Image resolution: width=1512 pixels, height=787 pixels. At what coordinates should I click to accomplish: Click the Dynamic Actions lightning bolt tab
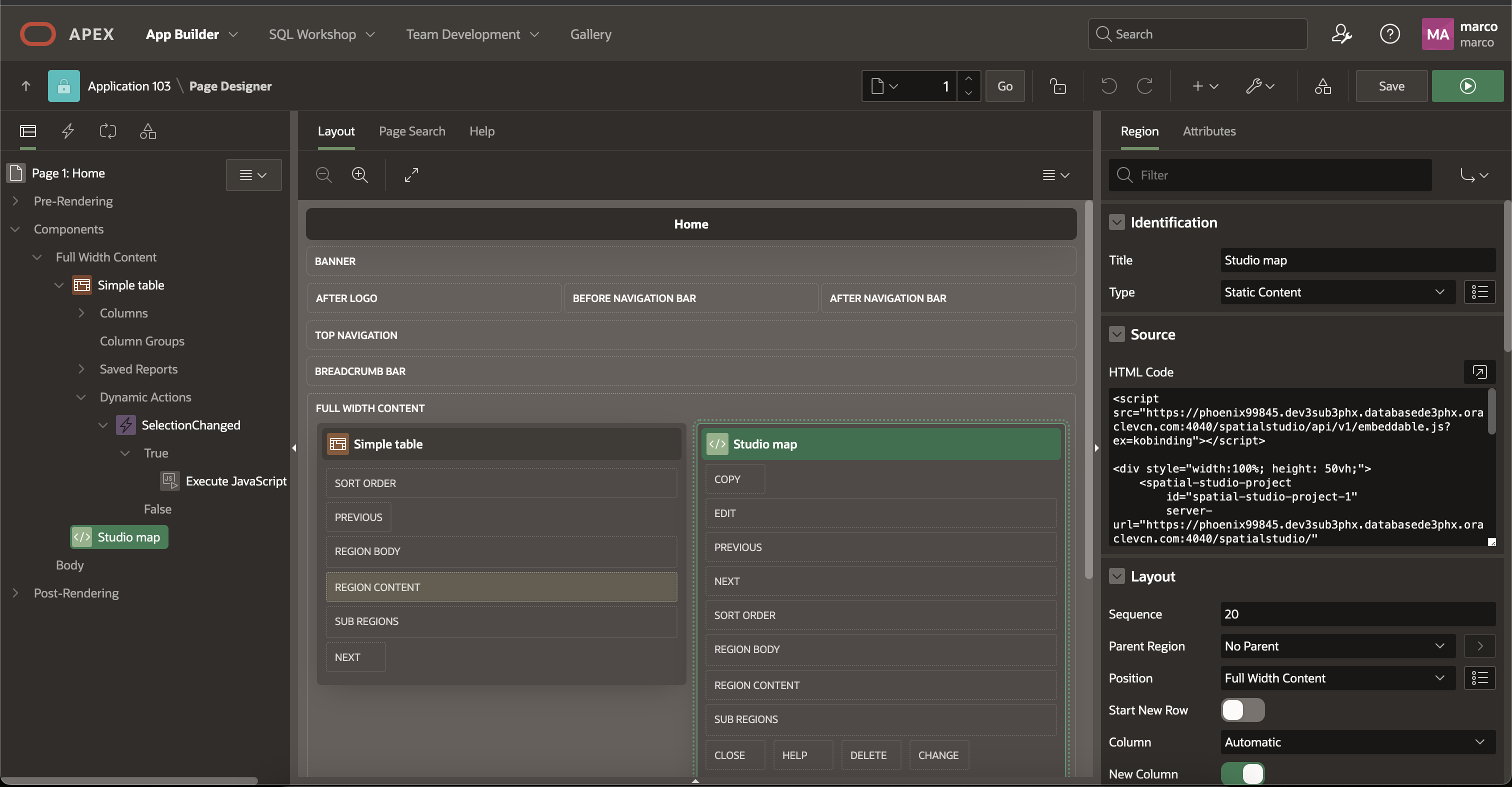(68, 131)
